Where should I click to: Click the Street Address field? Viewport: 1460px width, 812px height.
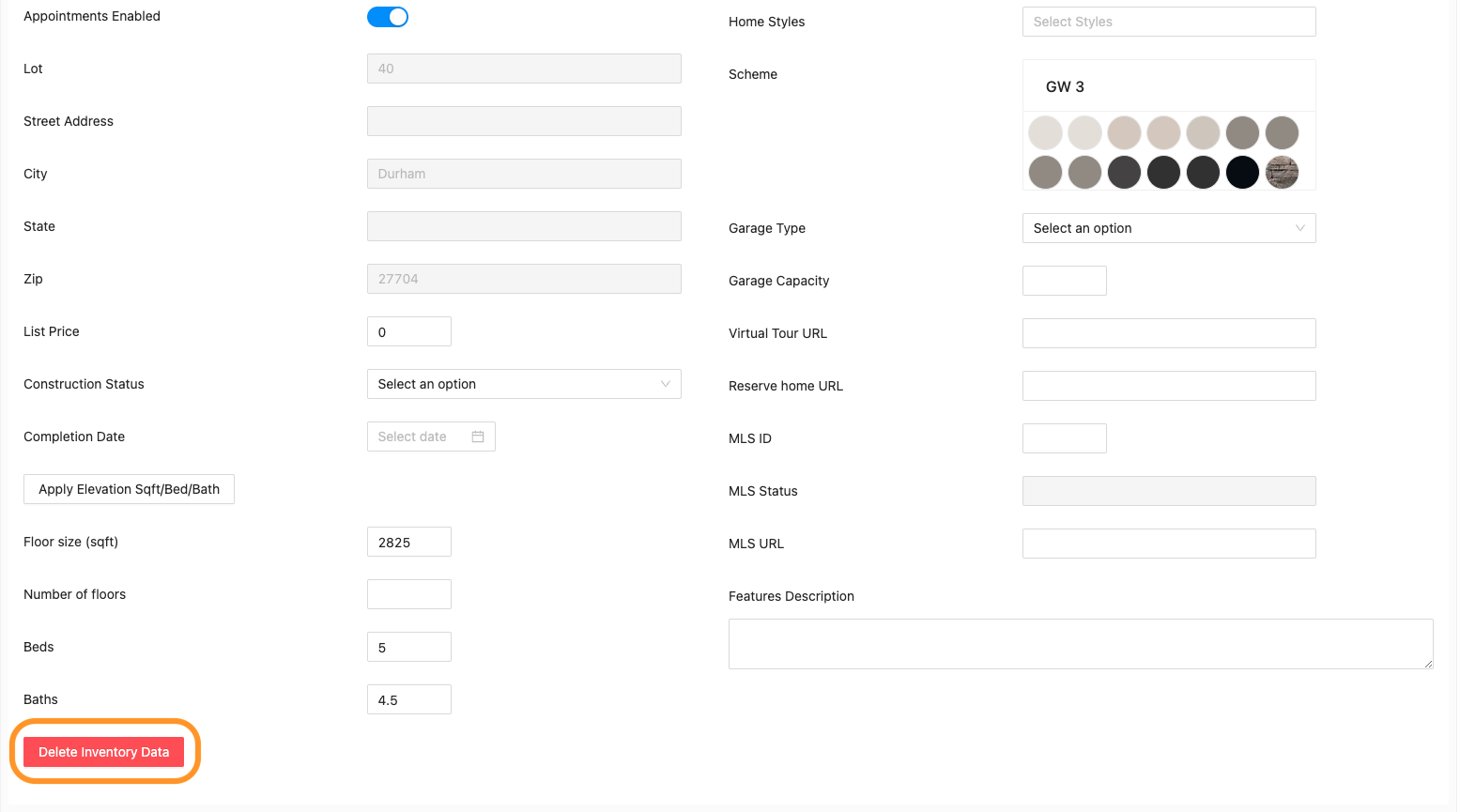[x=524, y=121]
